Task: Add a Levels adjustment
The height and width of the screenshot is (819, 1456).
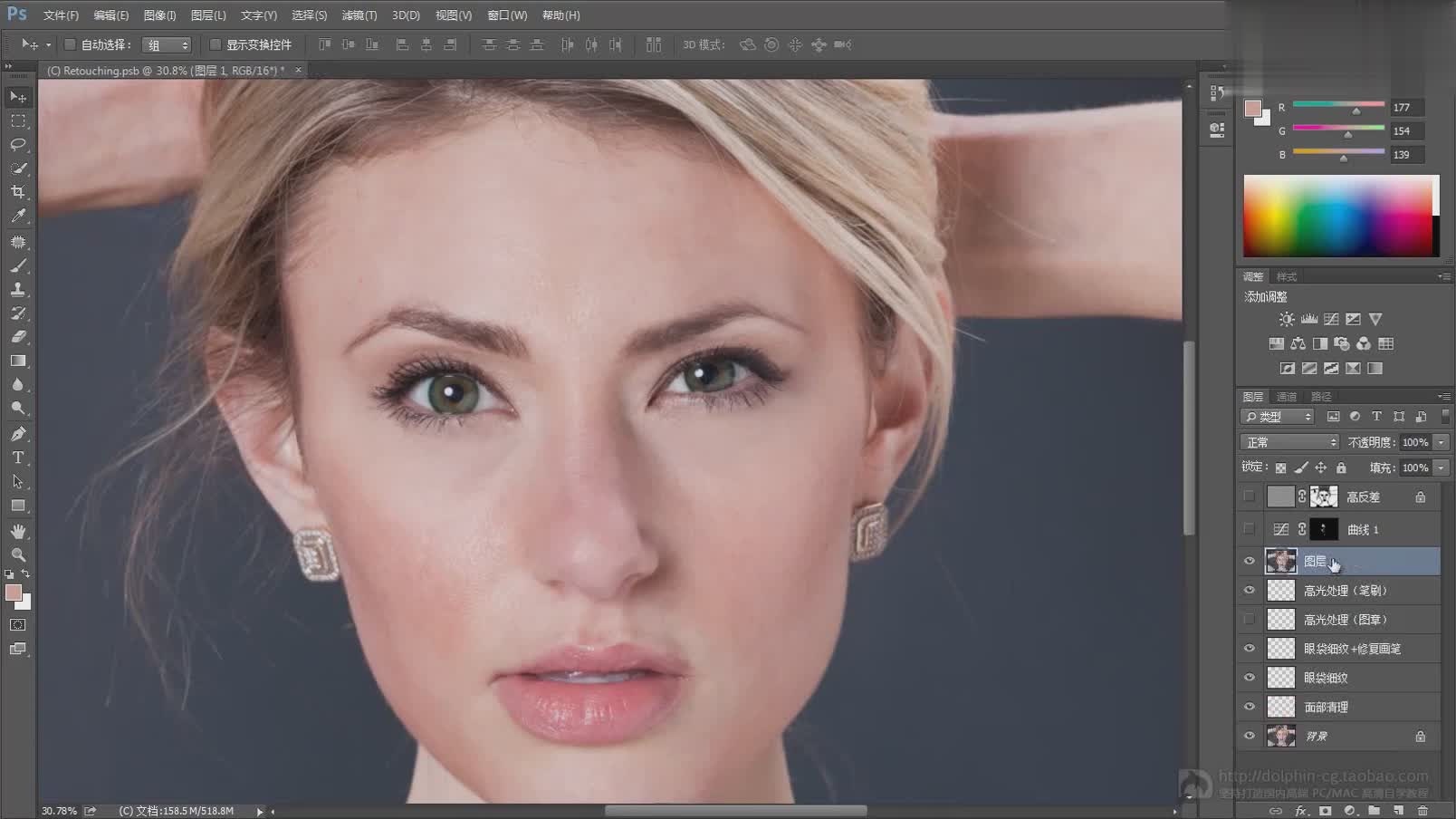Action: [x=1309, y=319]
